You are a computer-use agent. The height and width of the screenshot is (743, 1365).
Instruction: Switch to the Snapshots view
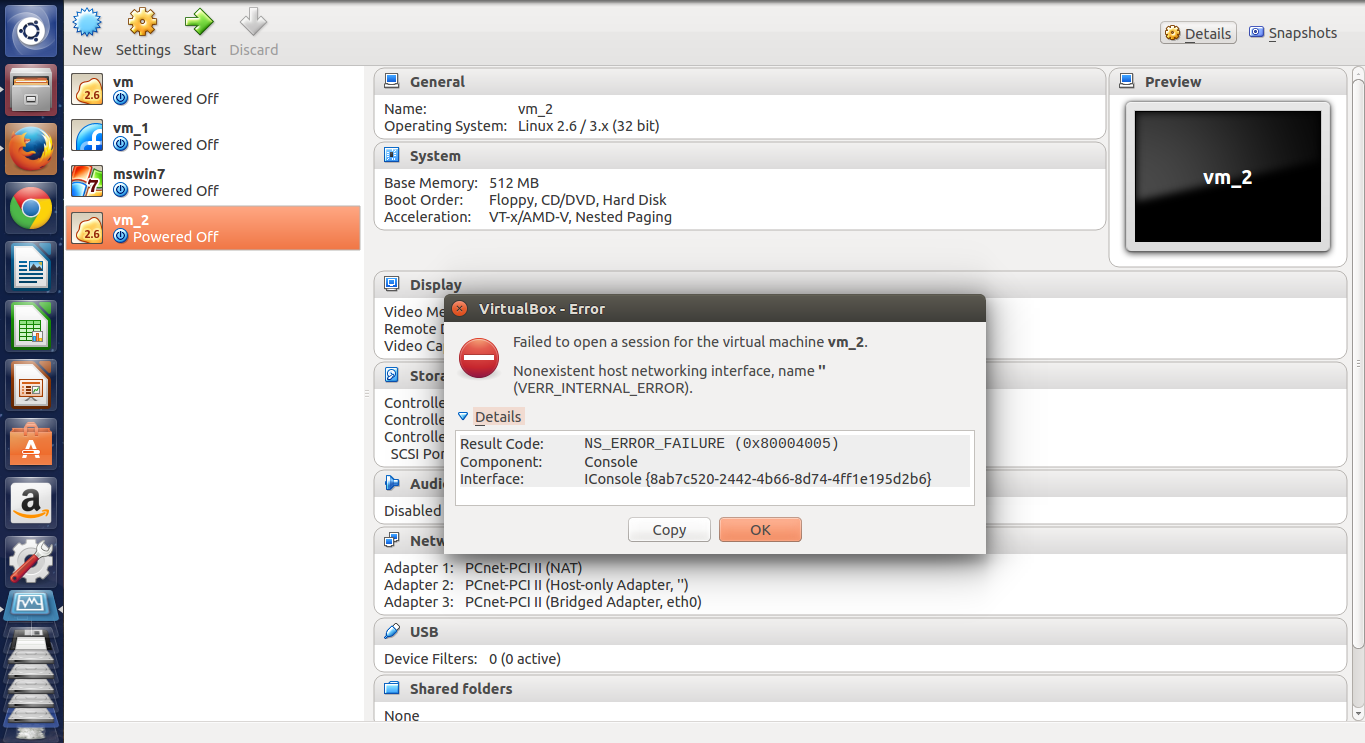pyautogui.click(x=1293, y=33)
